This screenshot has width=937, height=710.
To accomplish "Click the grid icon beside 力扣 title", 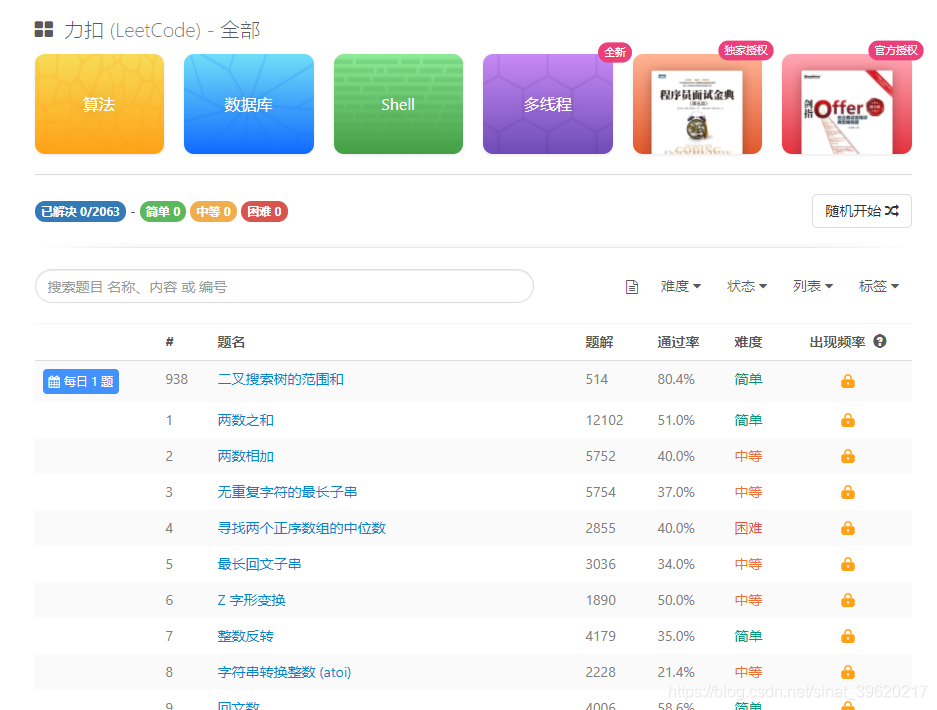I will click(x=44, y=29).
